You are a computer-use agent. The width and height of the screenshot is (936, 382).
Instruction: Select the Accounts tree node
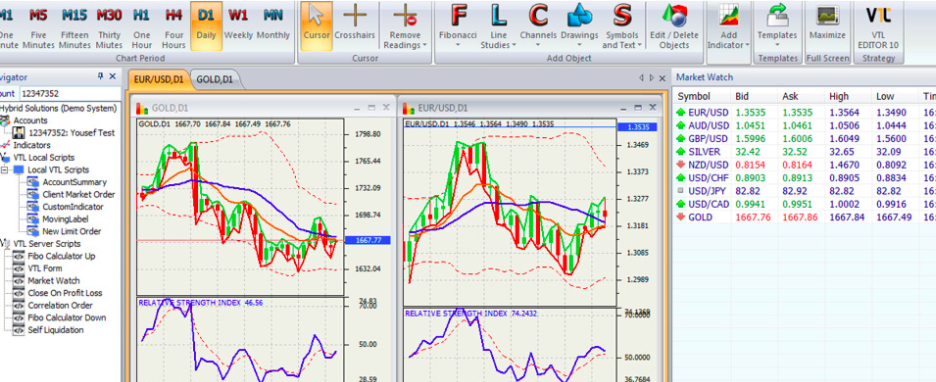point(30,121)
